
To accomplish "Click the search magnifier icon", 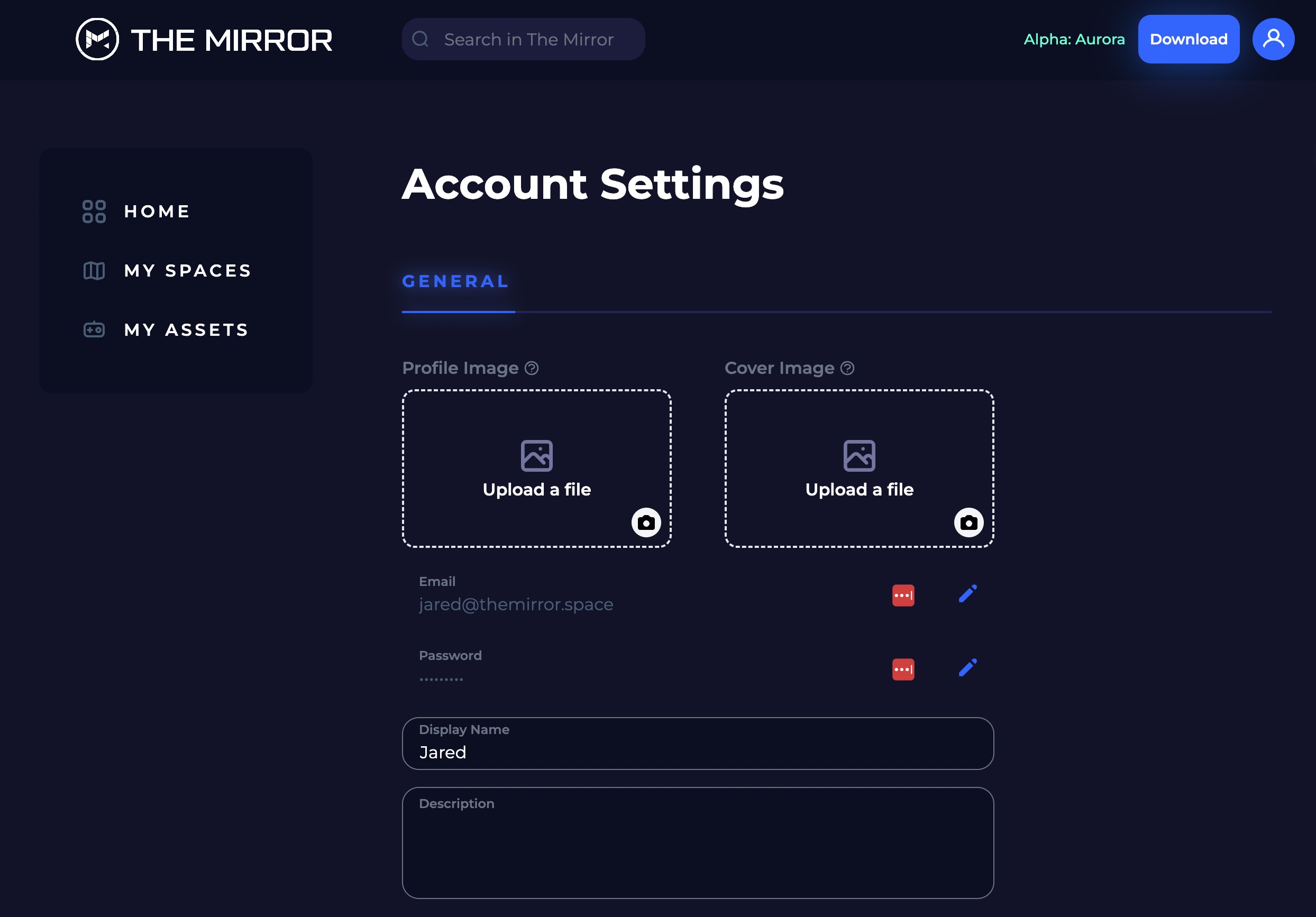I will click(420, 39).
